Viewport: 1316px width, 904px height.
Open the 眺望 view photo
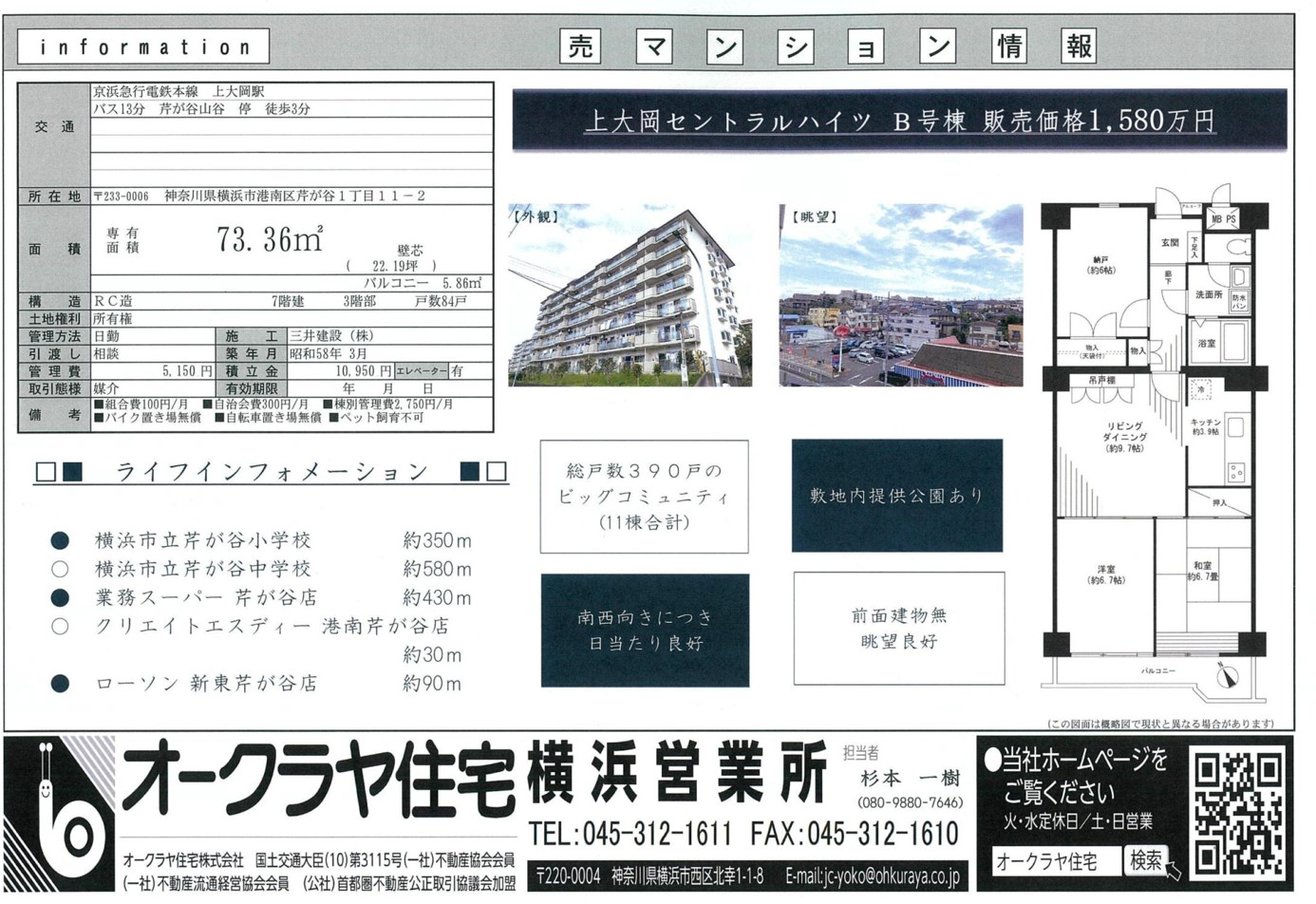(x=900, y=295)
